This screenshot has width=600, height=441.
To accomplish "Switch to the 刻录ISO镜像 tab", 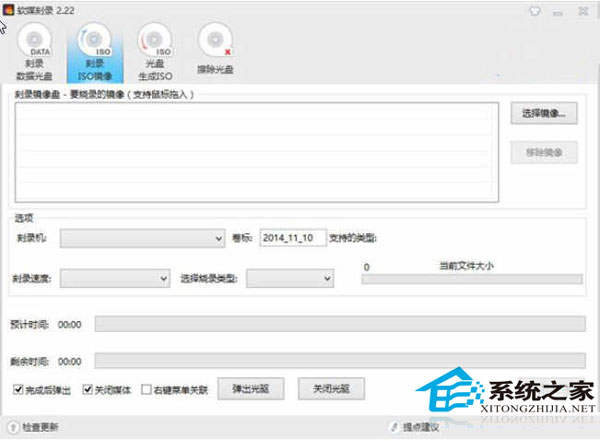I will pyautogui.click(x=95, y=52).
